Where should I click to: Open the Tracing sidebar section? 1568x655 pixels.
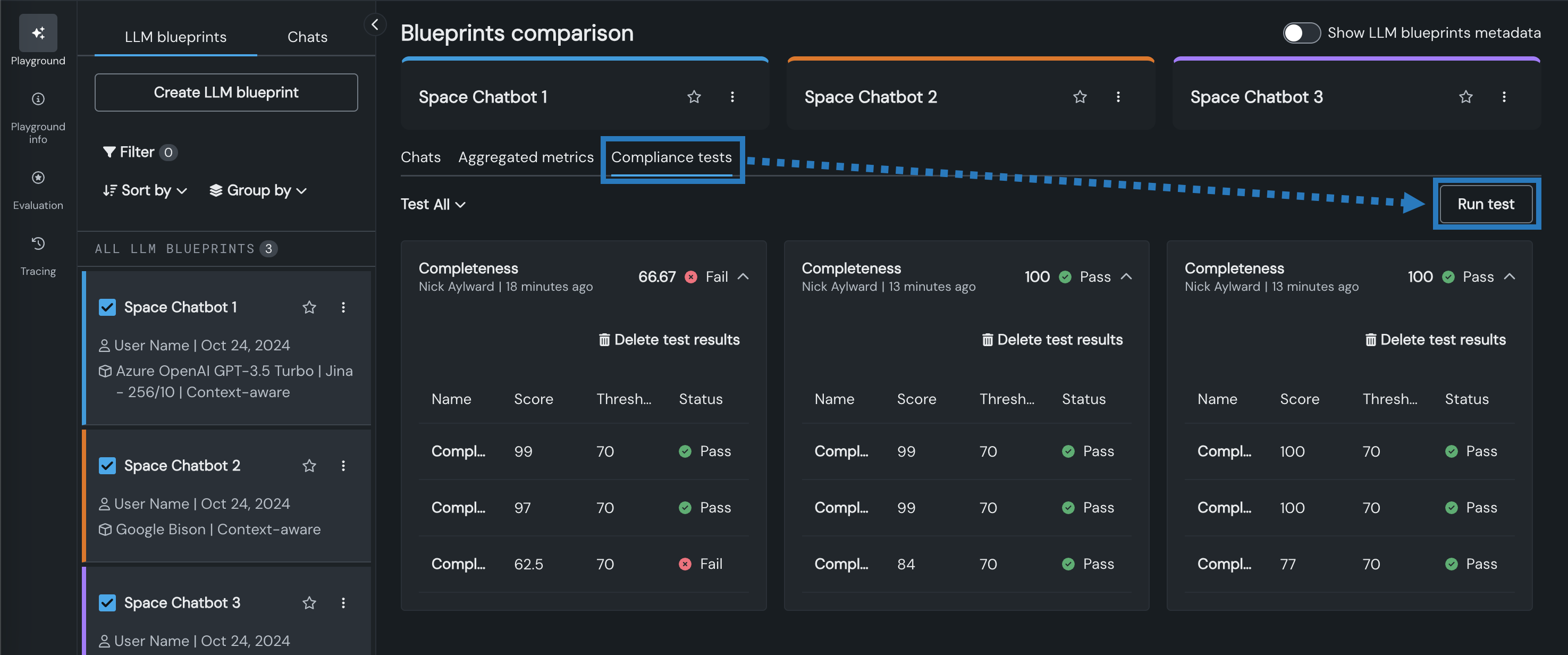(x=38, y=244)
